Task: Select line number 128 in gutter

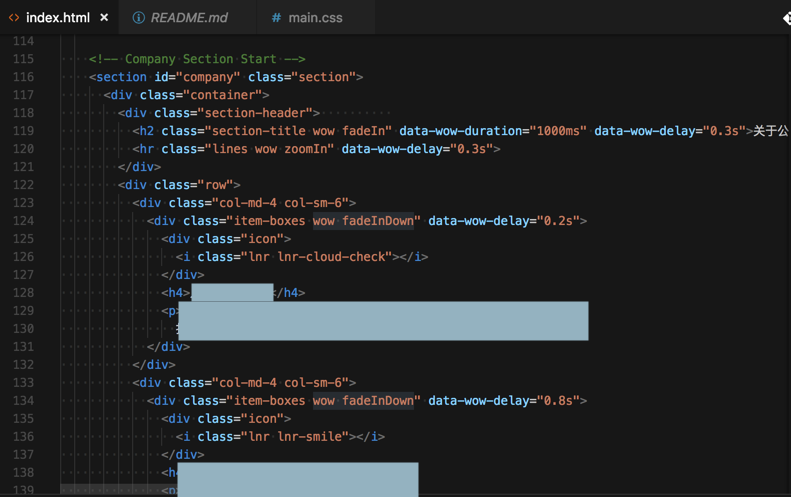Action: point(23,293)
